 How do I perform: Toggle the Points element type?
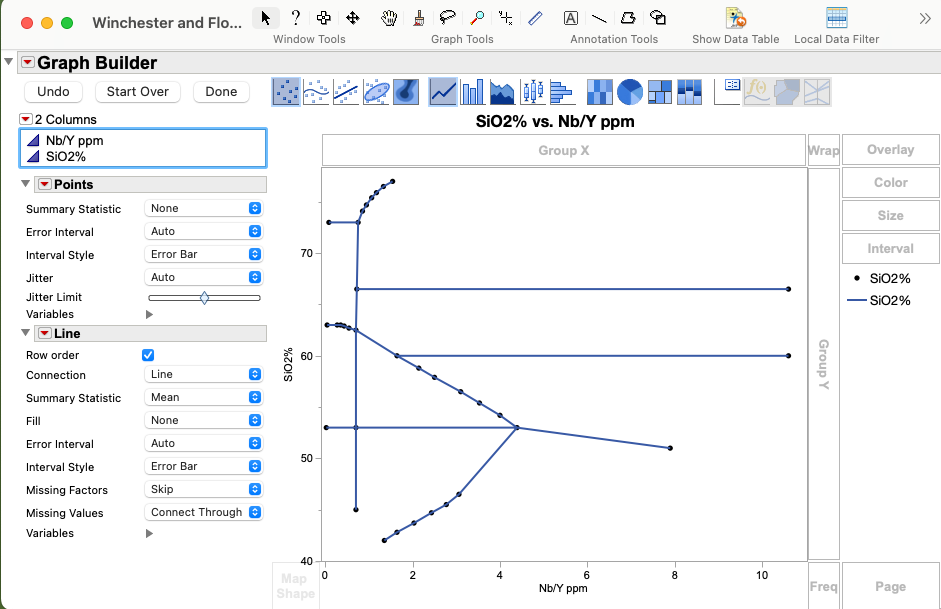pos(286,92)
